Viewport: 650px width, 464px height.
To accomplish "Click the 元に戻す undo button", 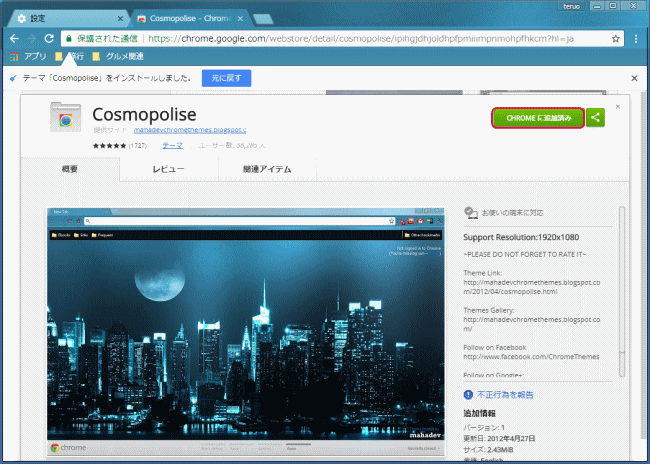I will coord(226,78).
